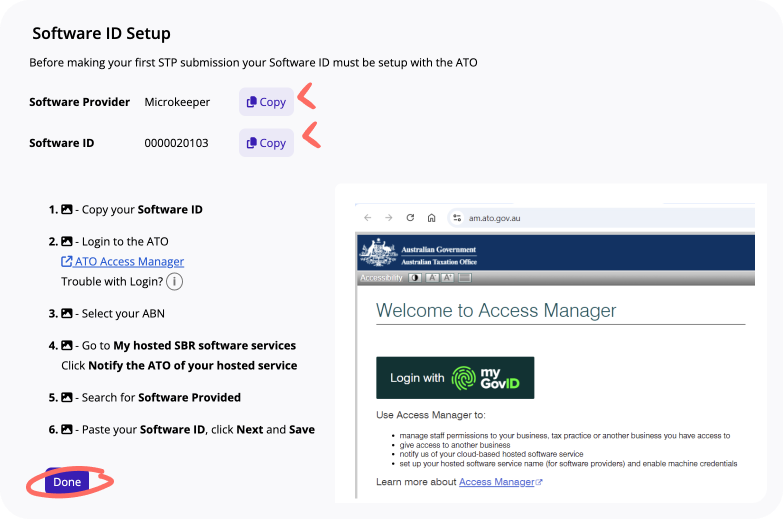783x519 pixels.
Task: Open the ATO Access Manager link
Action: tap(123, 261)
